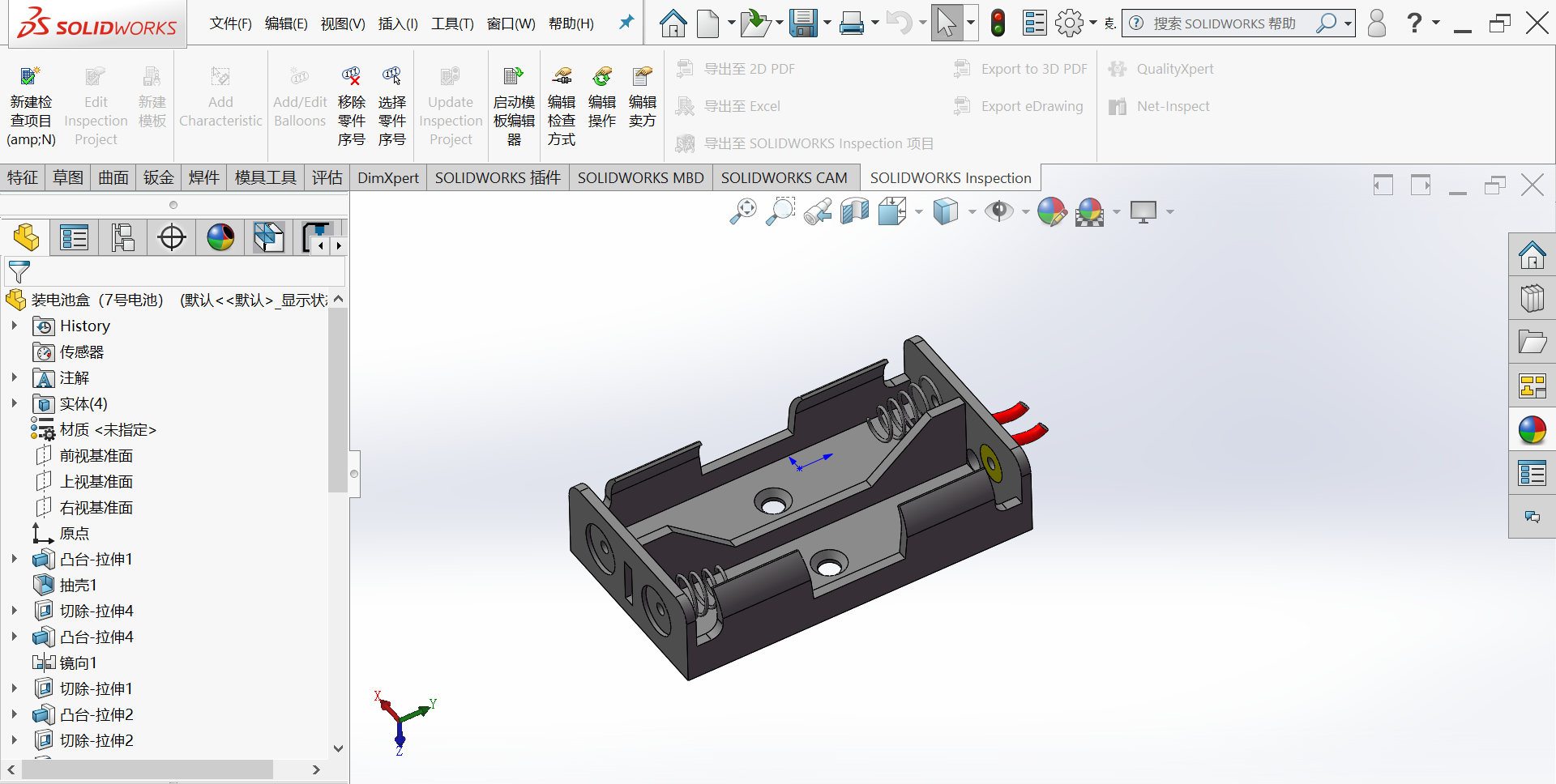Click 导出至 2D PDF button
1556x784 pixels.
coord(736,69)
